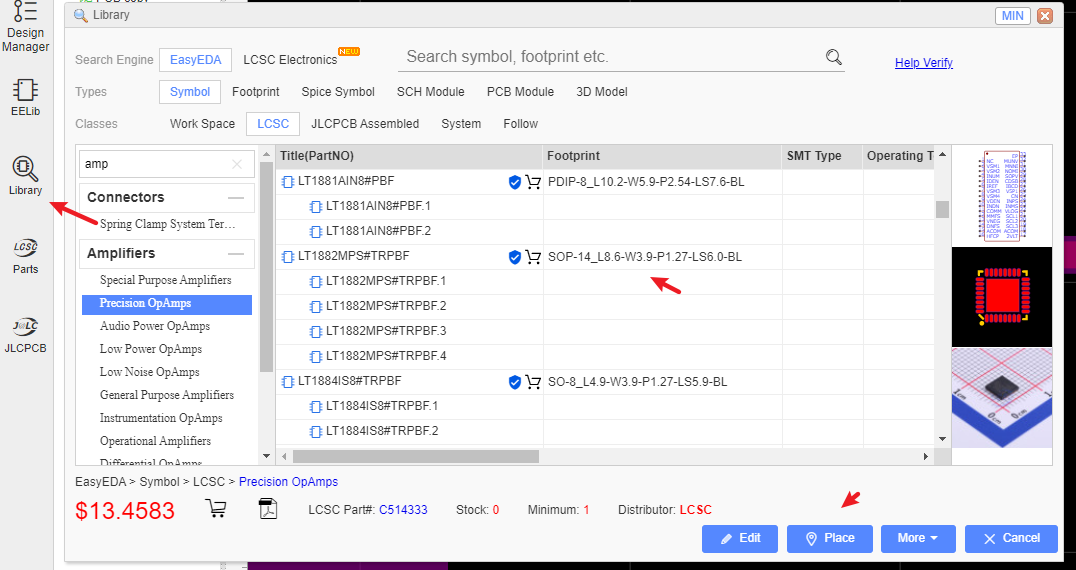Click the verified shield icon for LT1882MPS#TRPBF
Screen dimensions: 1076x570
tap(515, 257)
